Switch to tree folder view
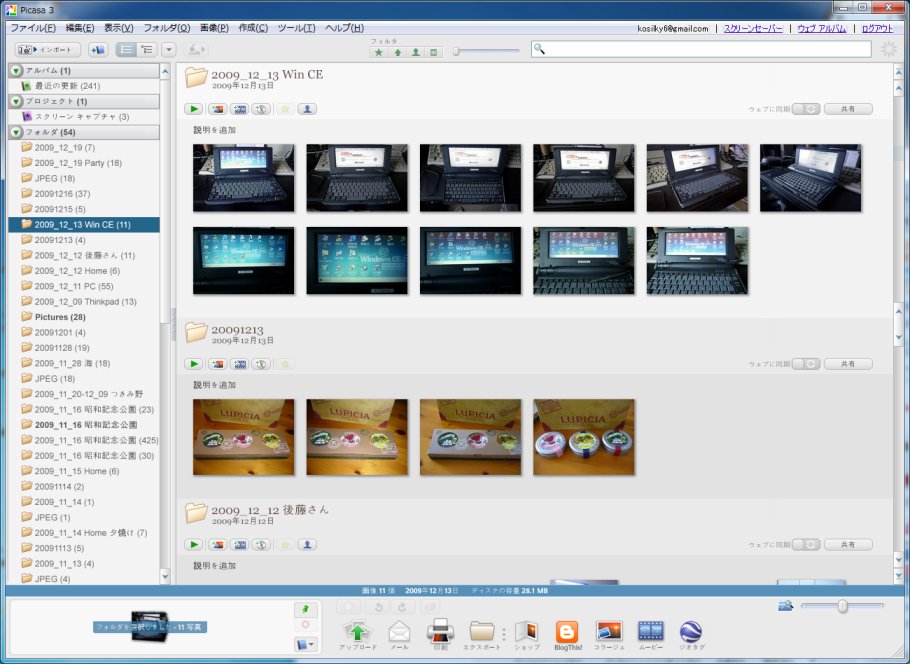910x664 pixels. point(147,50)
